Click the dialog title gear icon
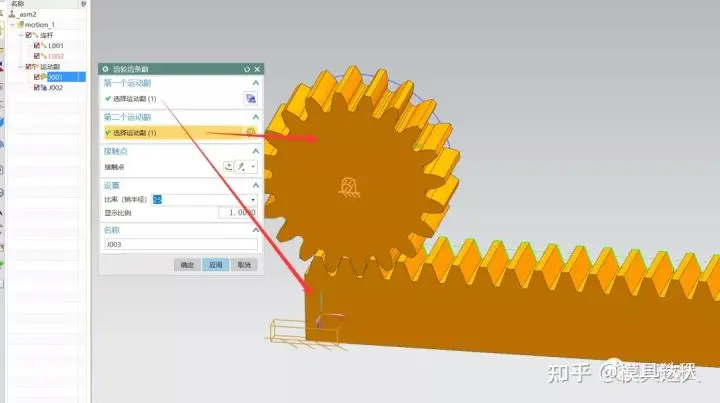Image resolution: width=720 pixels, height=403 pixels. (x=106, y=69)
